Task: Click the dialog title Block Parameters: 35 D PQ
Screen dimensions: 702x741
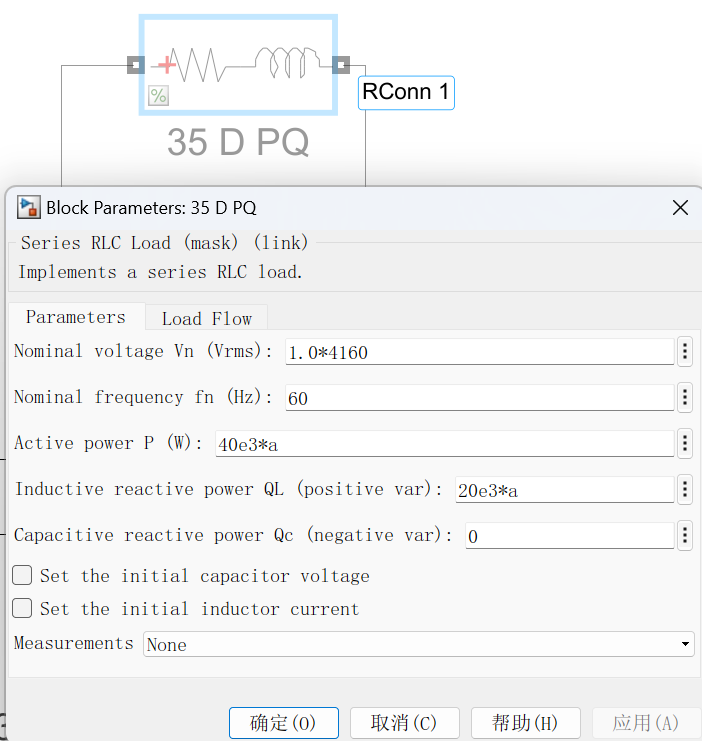Action: 151,207
